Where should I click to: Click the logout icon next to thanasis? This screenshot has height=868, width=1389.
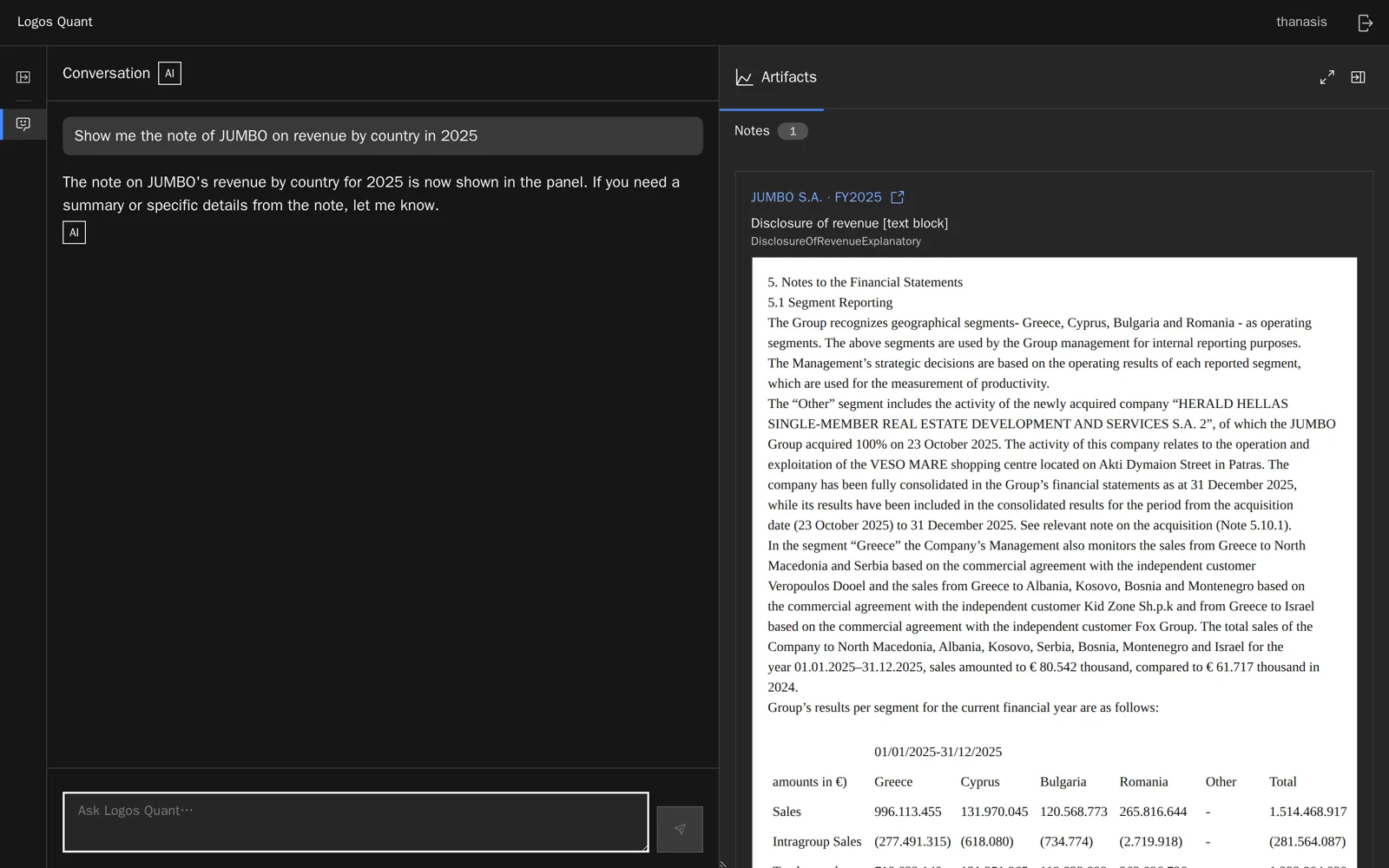[1365, 23]
